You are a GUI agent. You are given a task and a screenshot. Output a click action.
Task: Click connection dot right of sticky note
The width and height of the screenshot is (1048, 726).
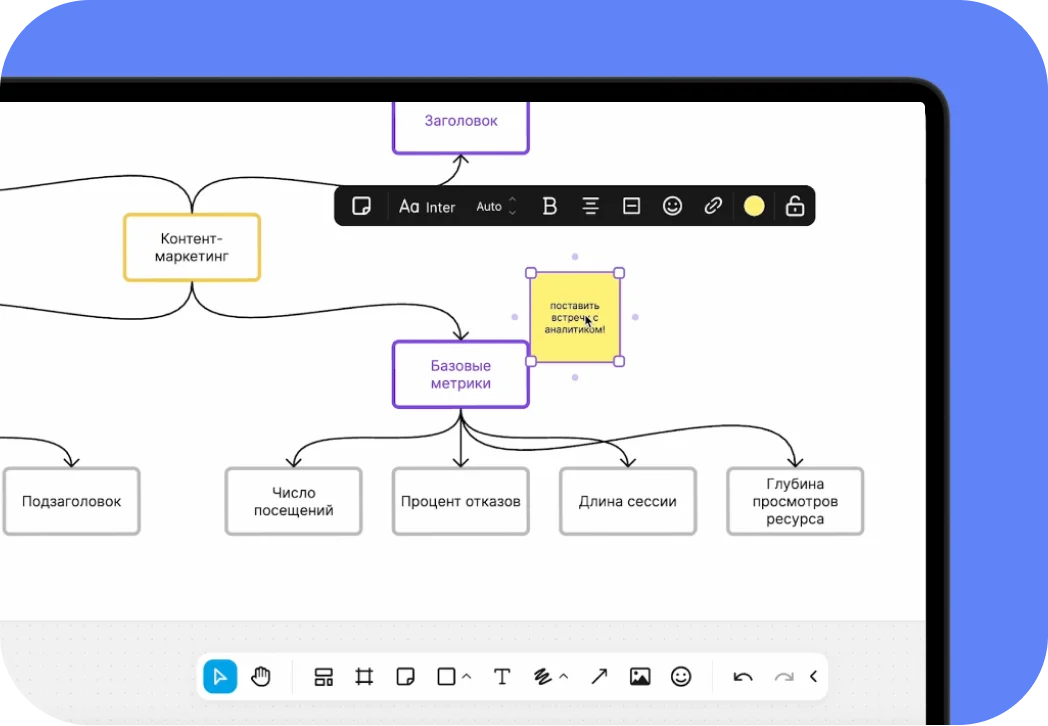pyautogui.click(x=635, y=317)
